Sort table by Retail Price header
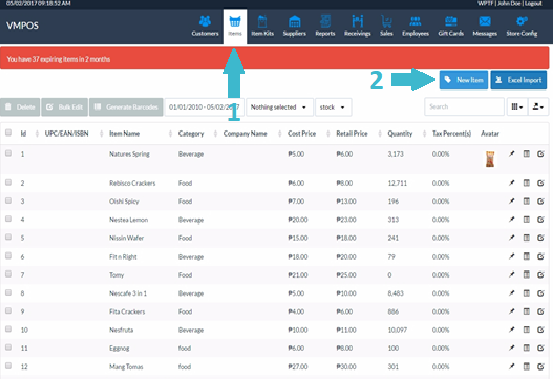Viewport: 559px width, 379px height. click(x=352, y=134)
